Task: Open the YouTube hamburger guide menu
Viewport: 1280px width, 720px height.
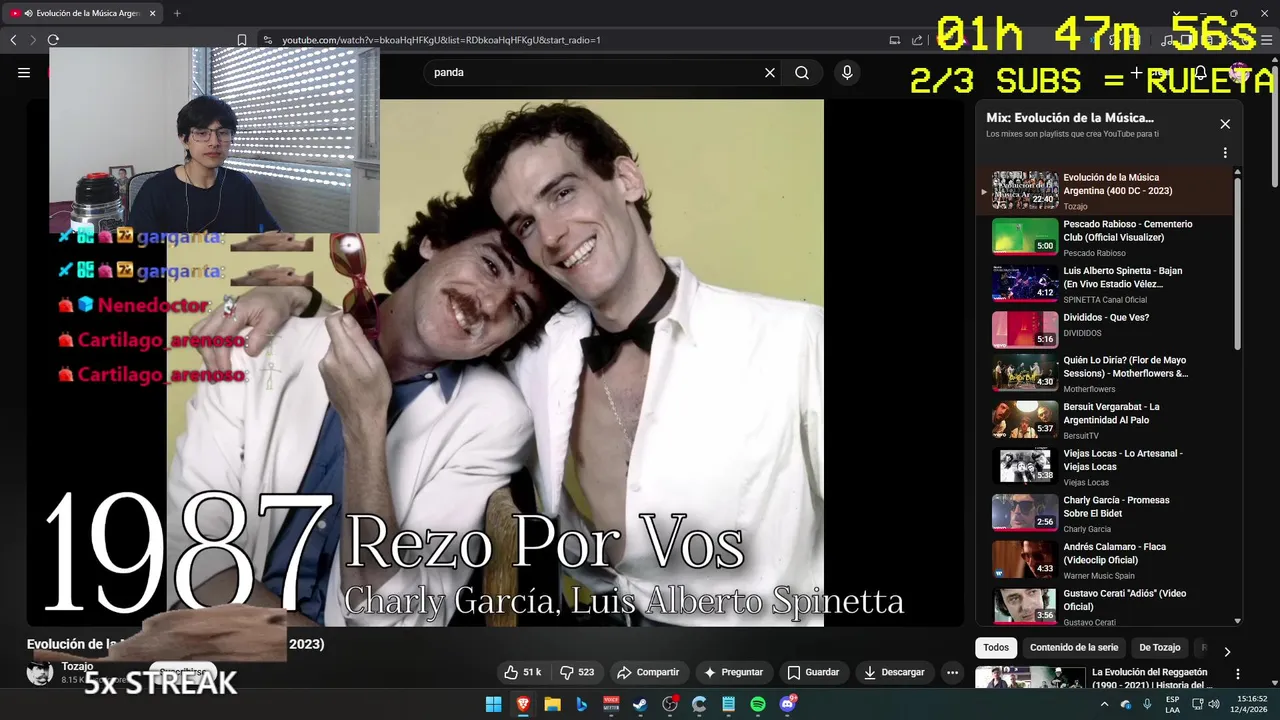Action: pyautogui.click(x=24, y=72)
